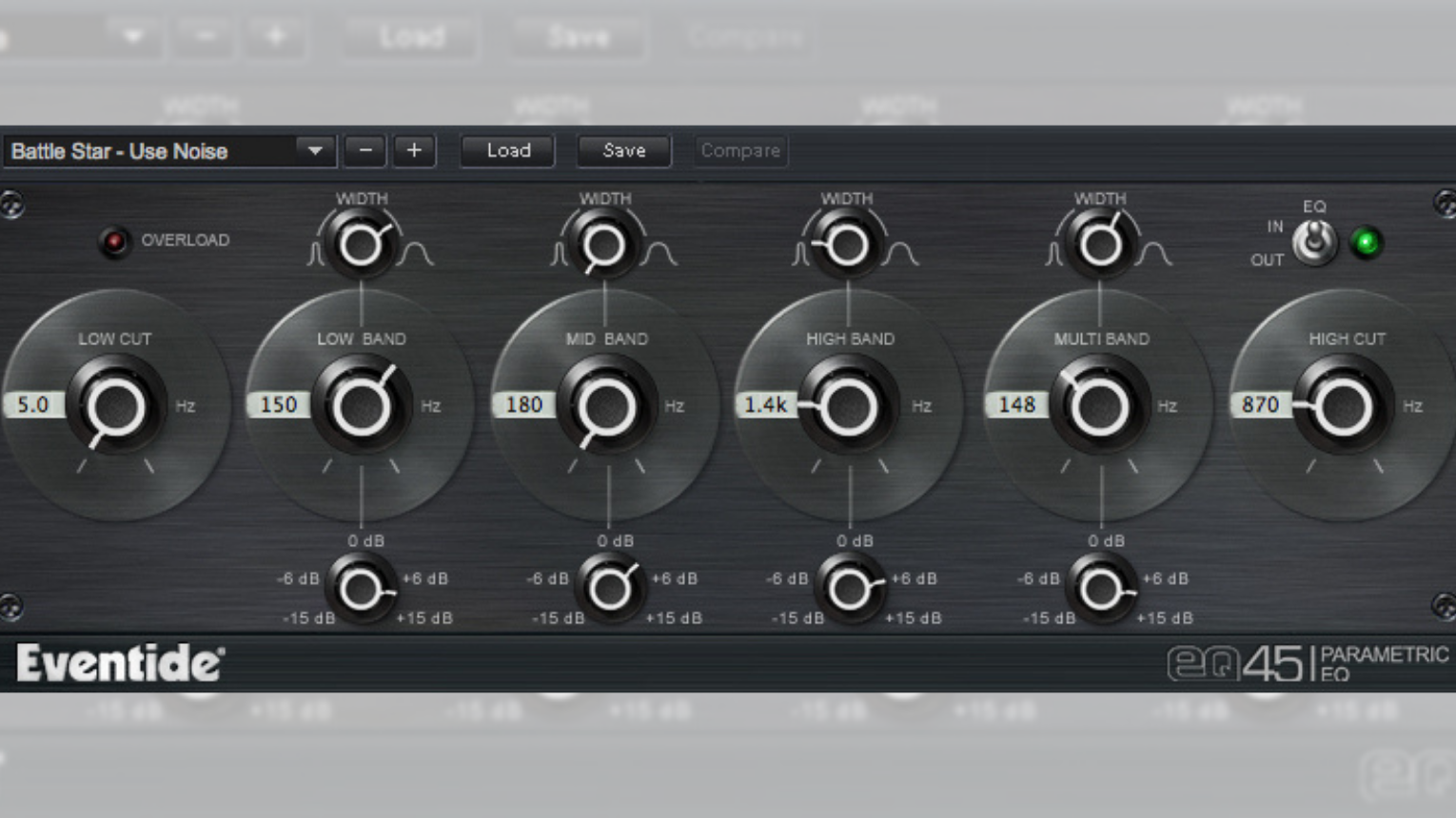Load a saved preset
Screen dimensions: 1456x818
[x=507, y=150]
